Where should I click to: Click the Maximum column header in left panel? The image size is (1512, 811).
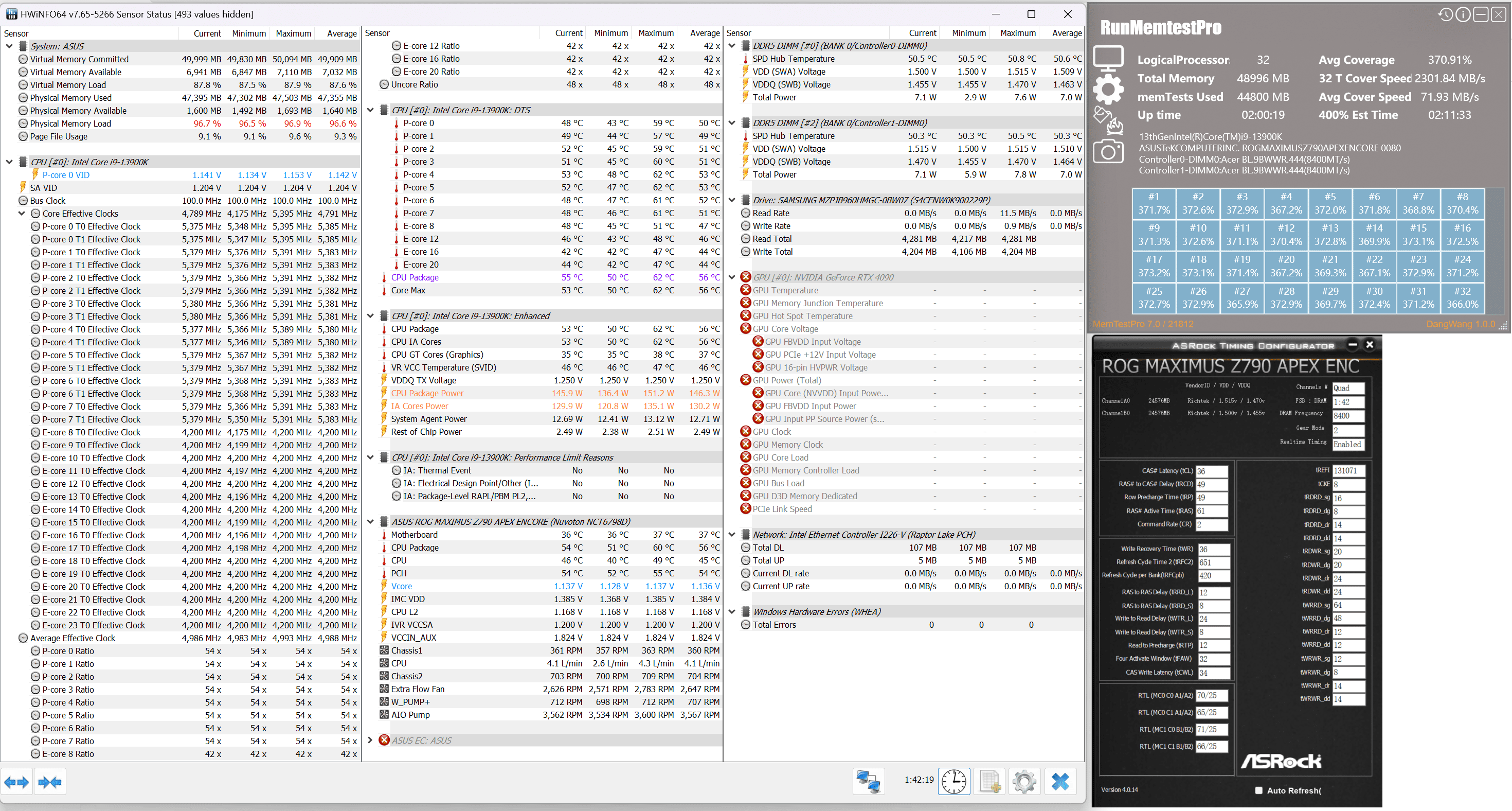pos(293,33)
